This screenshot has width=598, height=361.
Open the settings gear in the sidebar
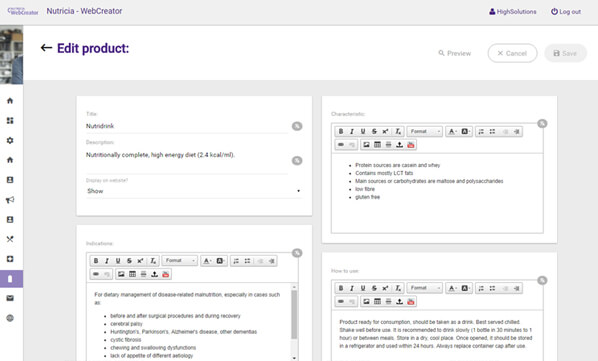click(x=10, y=140)
